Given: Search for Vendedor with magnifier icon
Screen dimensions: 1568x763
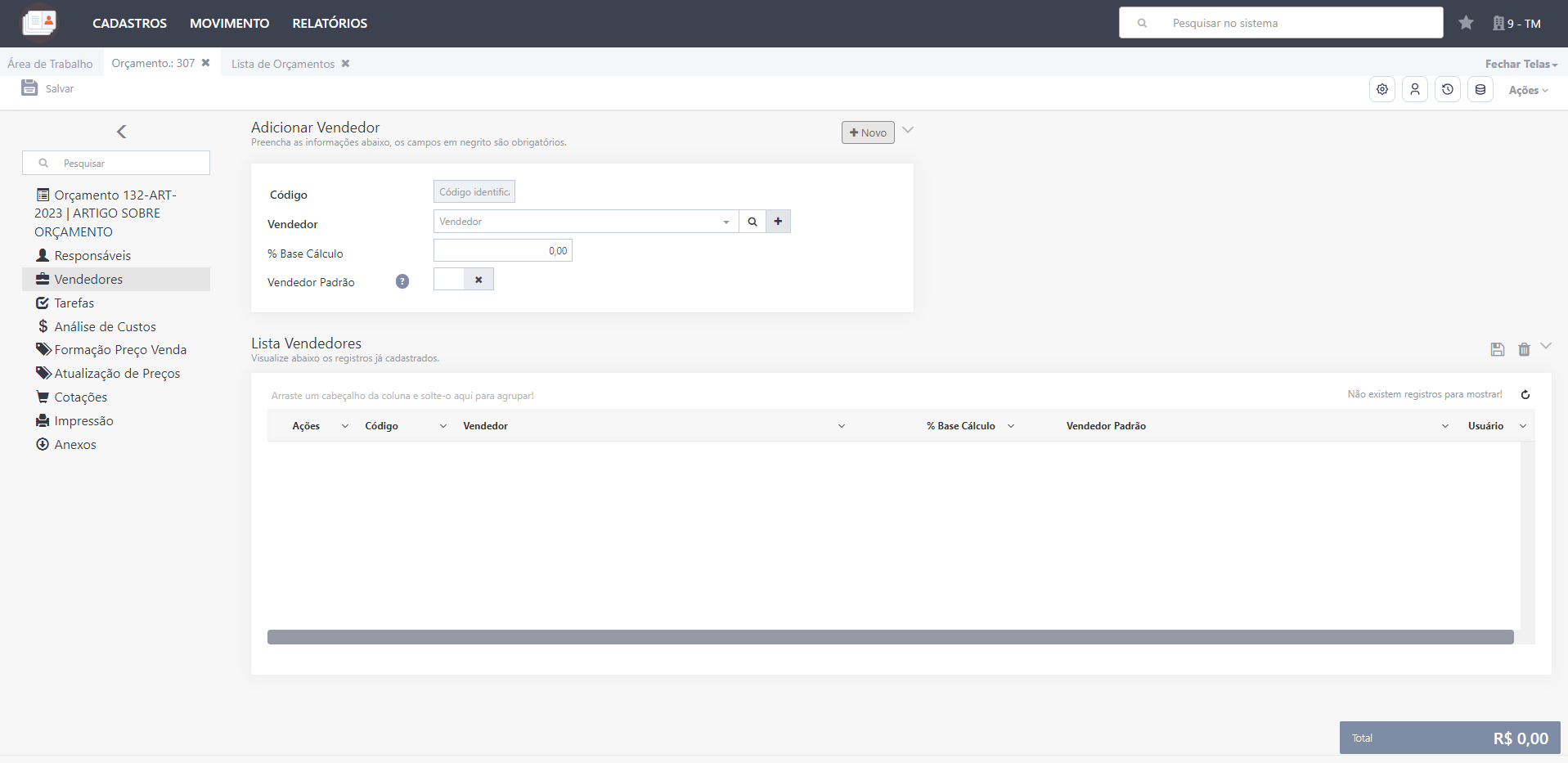Looking at the screenshot, I should pos(753,222).
